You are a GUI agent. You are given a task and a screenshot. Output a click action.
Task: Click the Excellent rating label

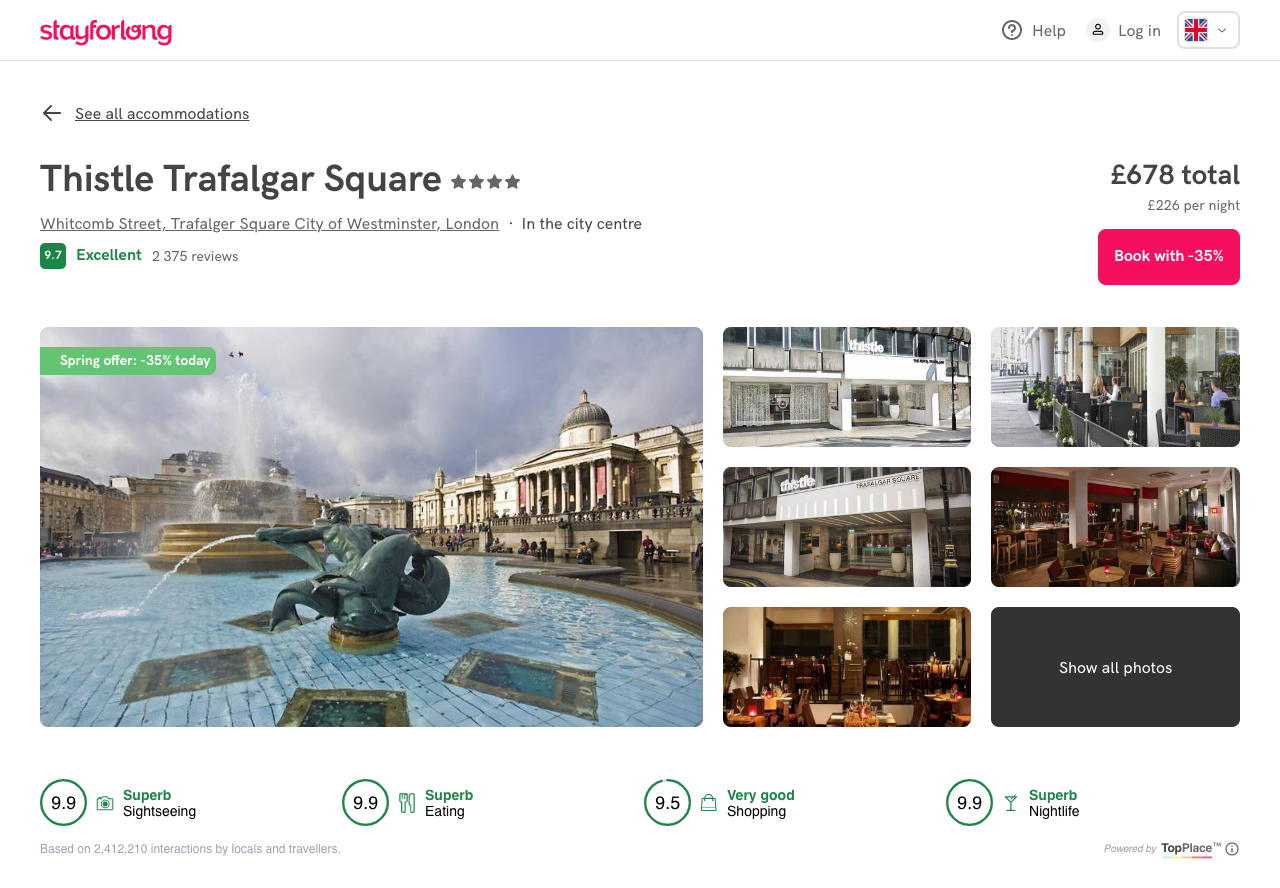point(109,255)
